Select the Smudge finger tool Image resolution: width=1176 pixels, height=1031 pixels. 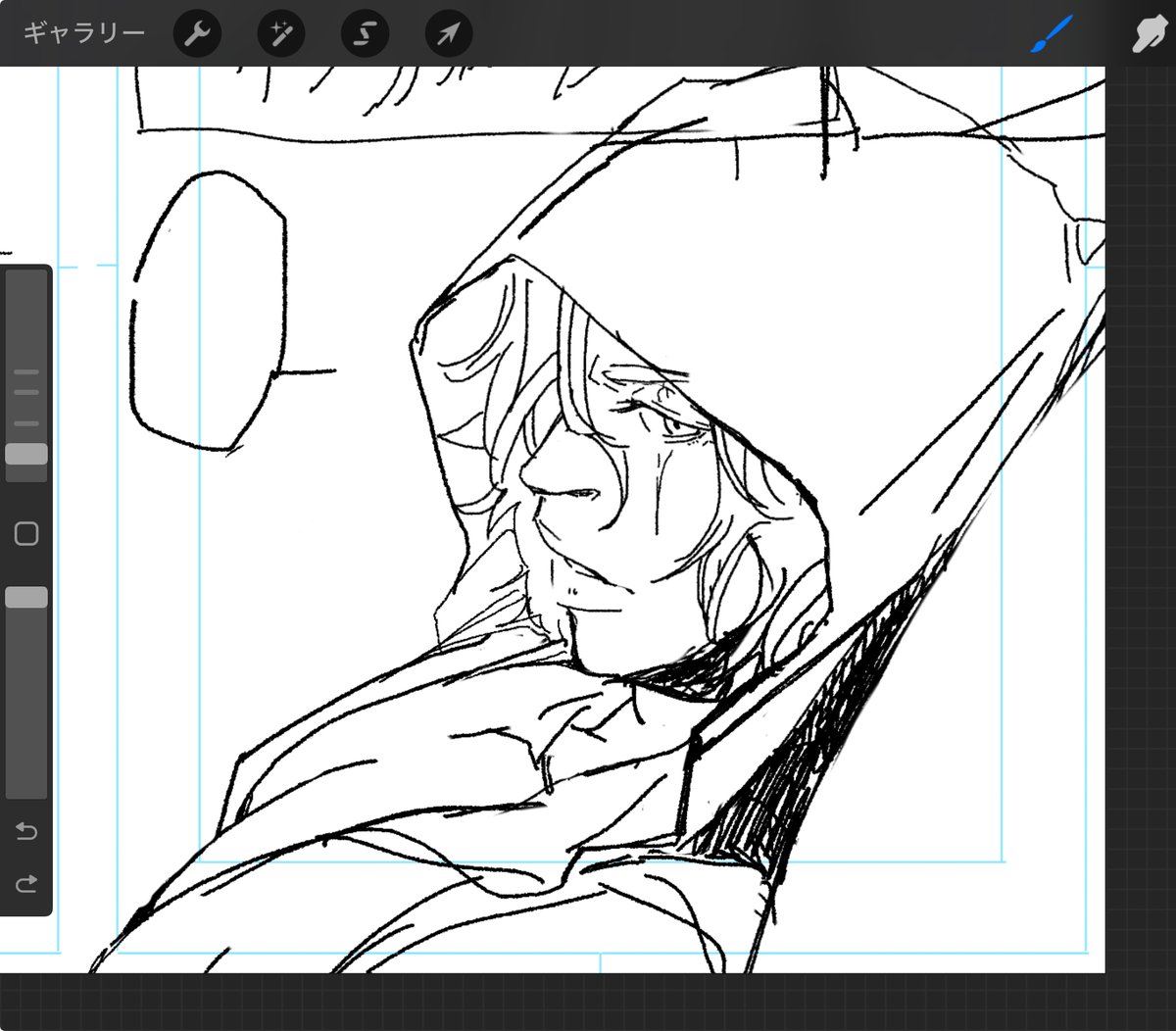click(1147, 34)
